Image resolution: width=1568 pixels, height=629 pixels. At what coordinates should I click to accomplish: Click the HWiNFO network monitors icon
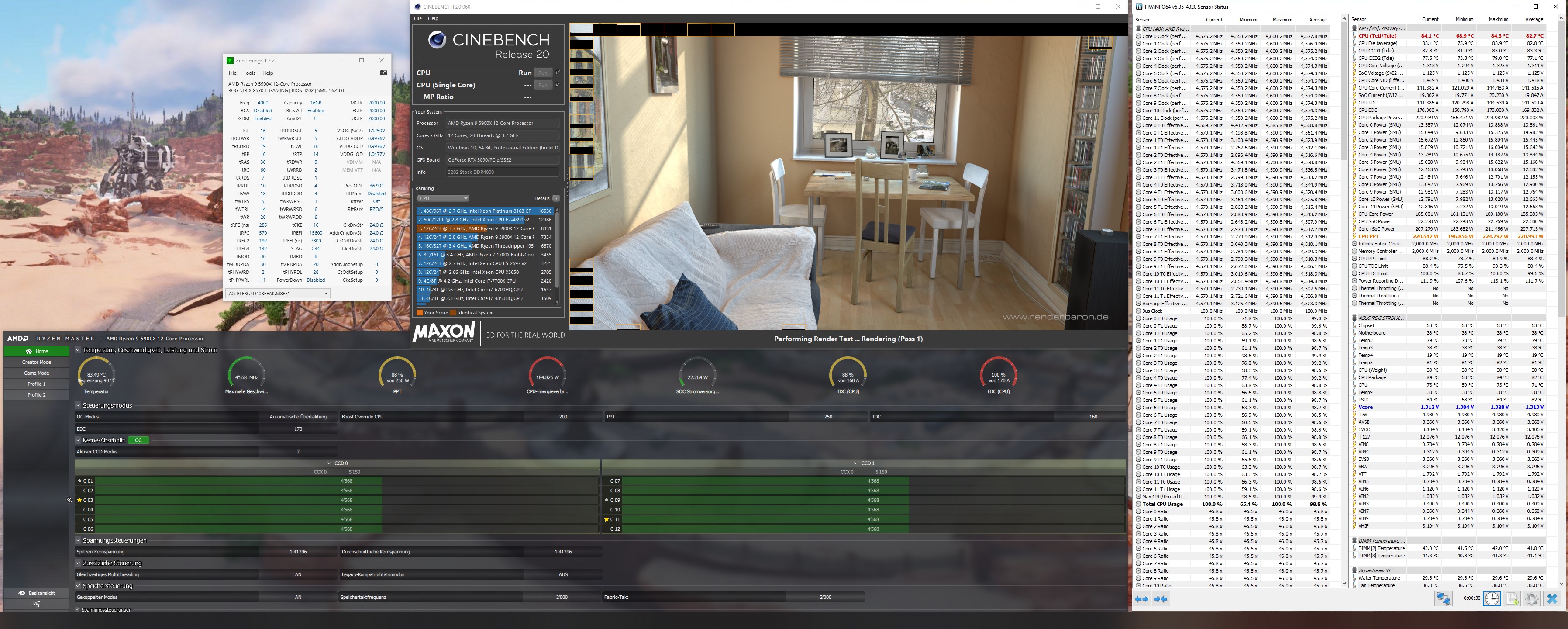[1443, 598]
